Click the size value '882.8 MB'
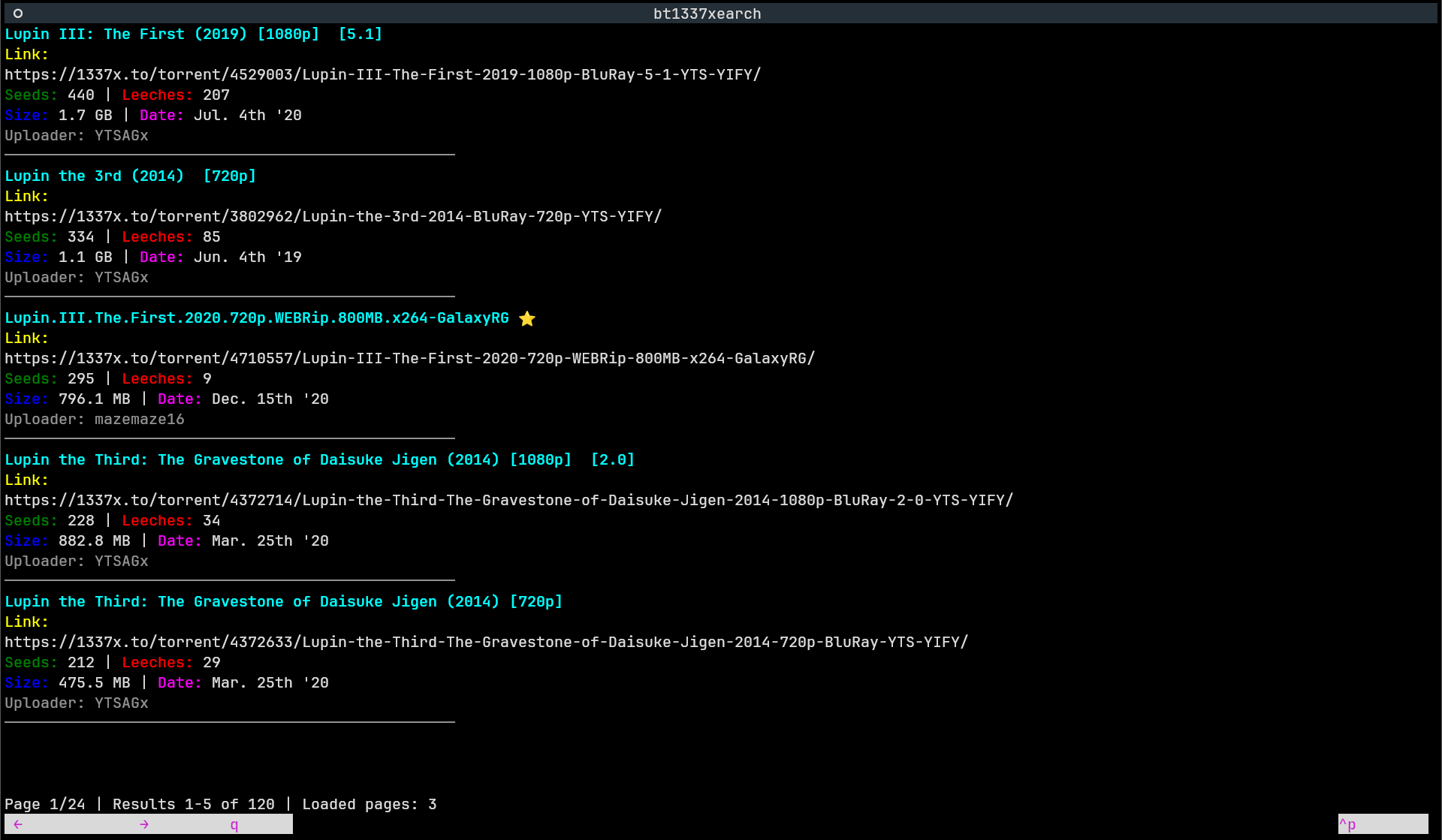Image resolution: width=1442 pixels, height=840 pixels. tap(95, 540)
